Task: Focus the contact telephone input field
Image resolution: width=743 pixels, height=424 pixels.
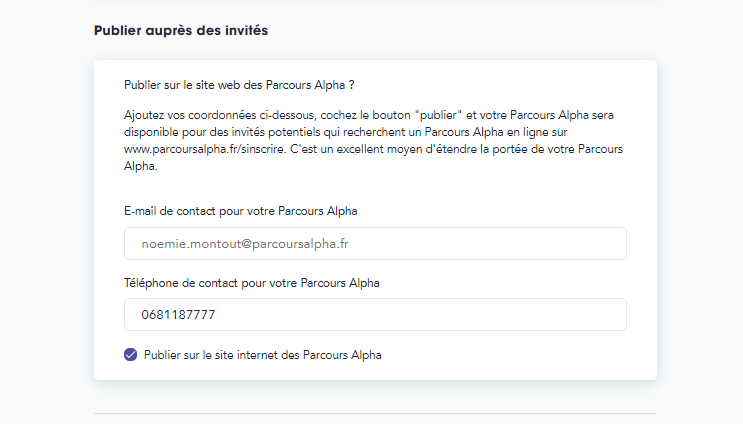Action: tap(375, 315)
